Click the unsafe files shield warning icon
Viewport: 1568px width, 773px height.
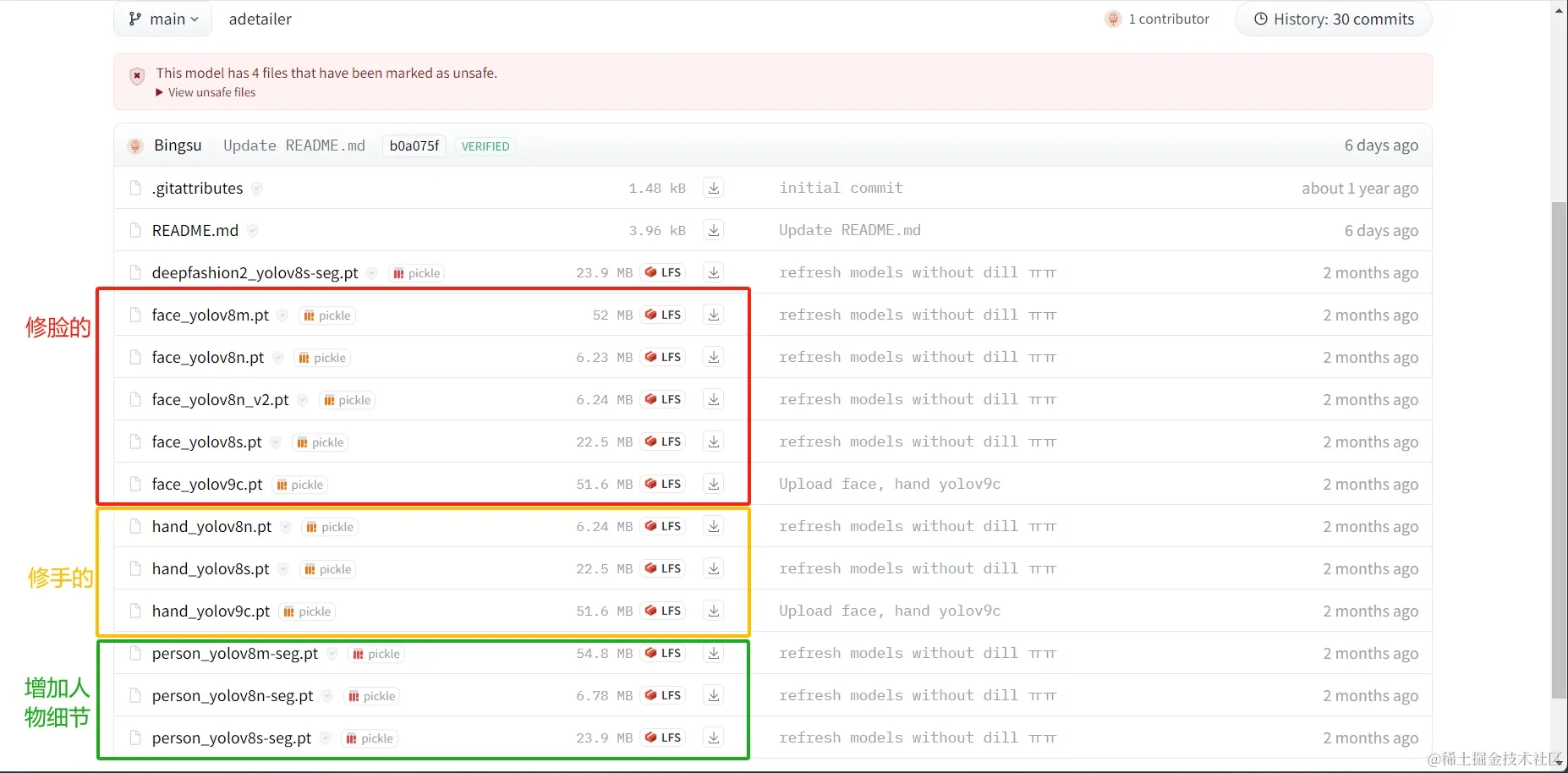pos(137,76)
